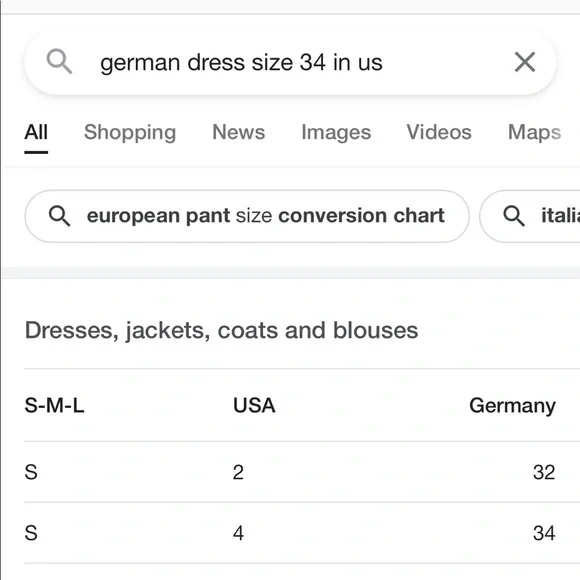The height and width of the screenshot is (580, 580).
Task: Switch to the Shopping tab
Action: tap(130, 132)
